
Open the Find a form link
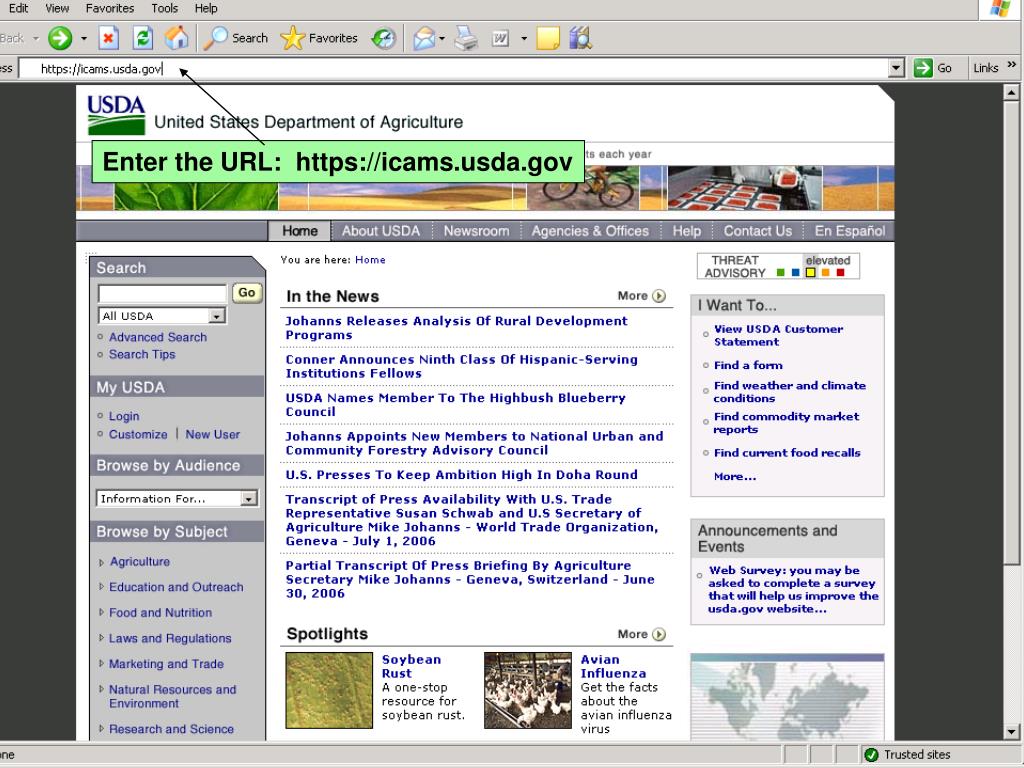[x=748, y=365]
